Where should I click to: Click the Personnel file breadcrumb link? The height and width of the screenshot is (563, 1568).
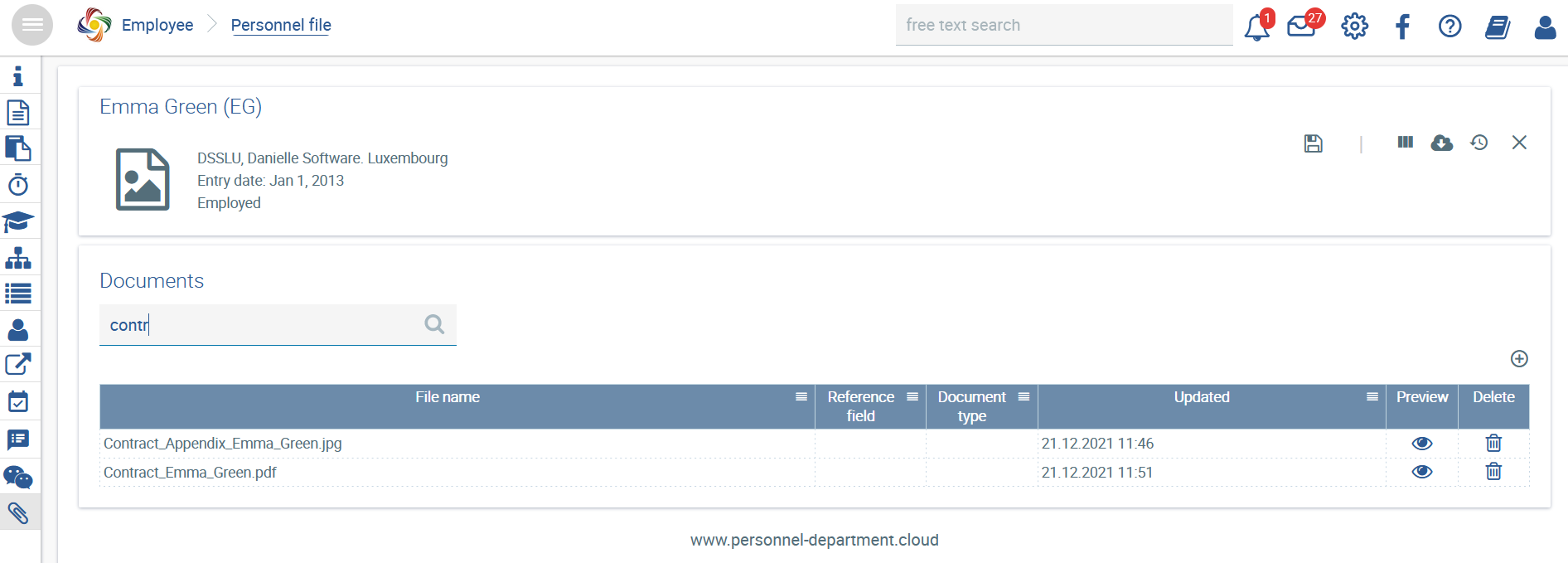click(x=281, y=25)
